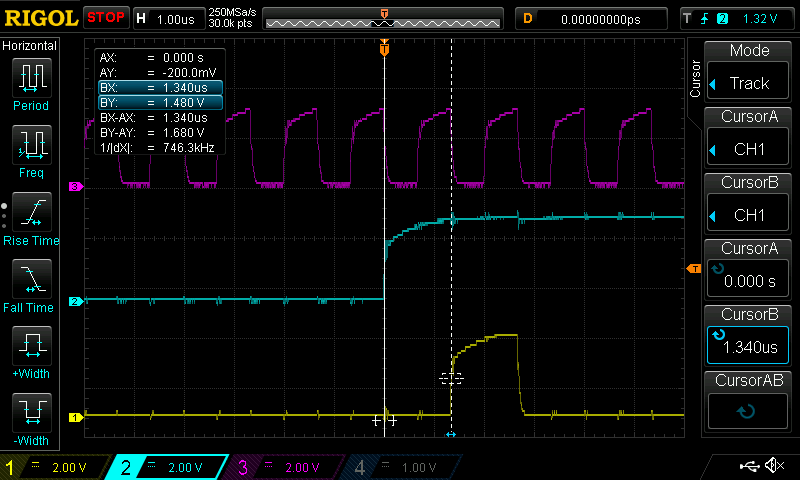Open the cursor Mode Track menu
The width and height of the screenshot is (800, 480).
pos(748,80)
